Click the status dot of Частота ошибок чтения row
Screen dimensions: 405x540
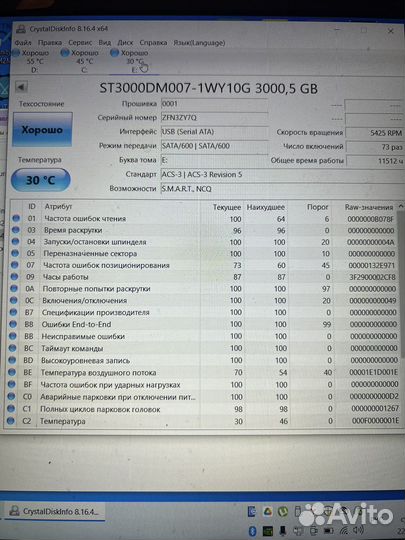[15, 218]
